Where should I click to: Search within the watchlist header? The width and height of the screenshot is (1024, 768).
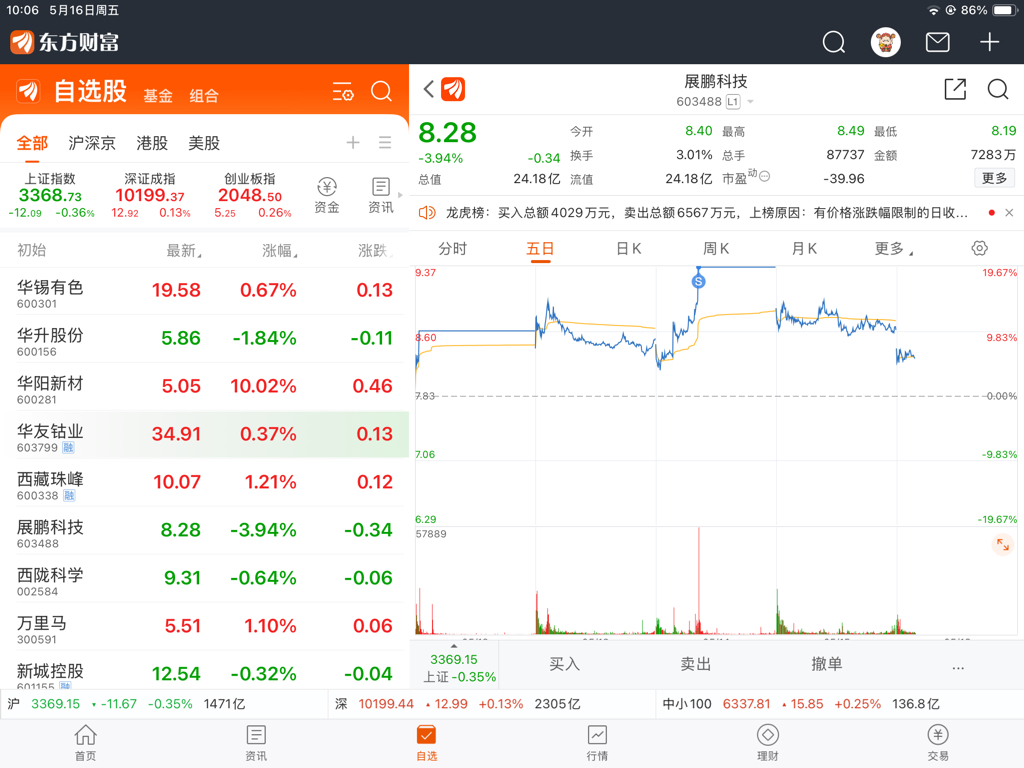pos(381,91)
